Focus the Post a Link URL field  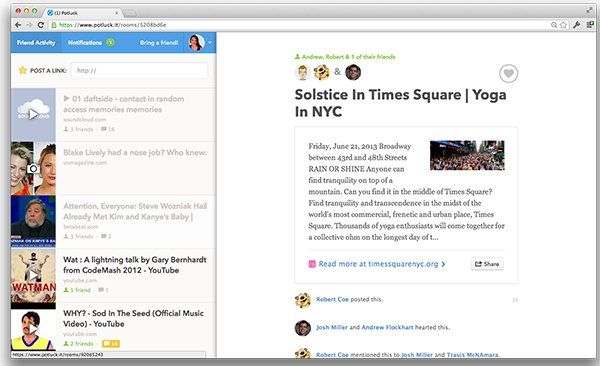tap(139, 70)
